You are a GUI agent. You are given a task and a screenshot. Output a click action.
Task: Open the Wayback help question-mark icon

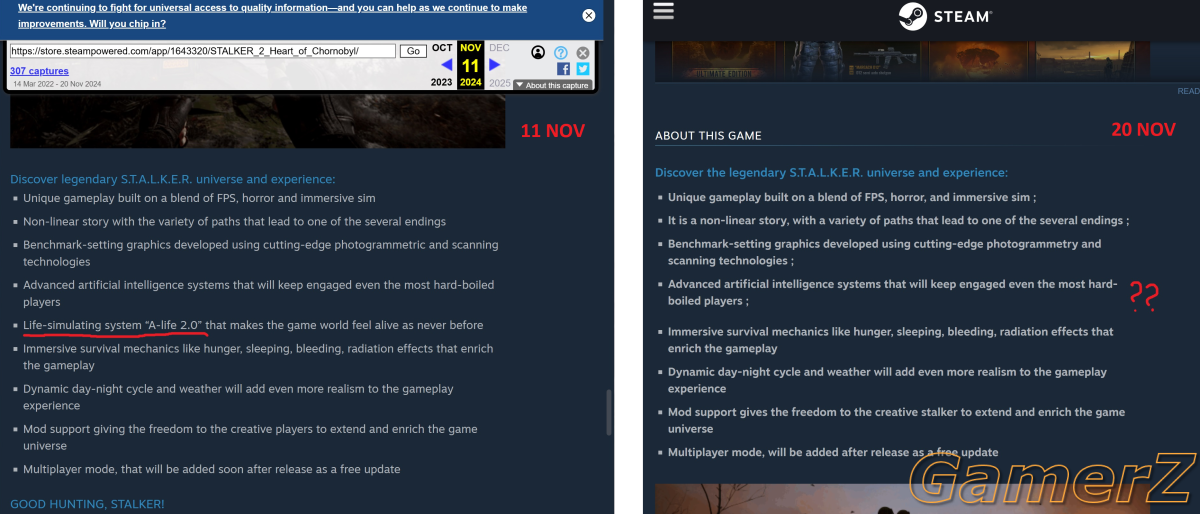[561, 52]
